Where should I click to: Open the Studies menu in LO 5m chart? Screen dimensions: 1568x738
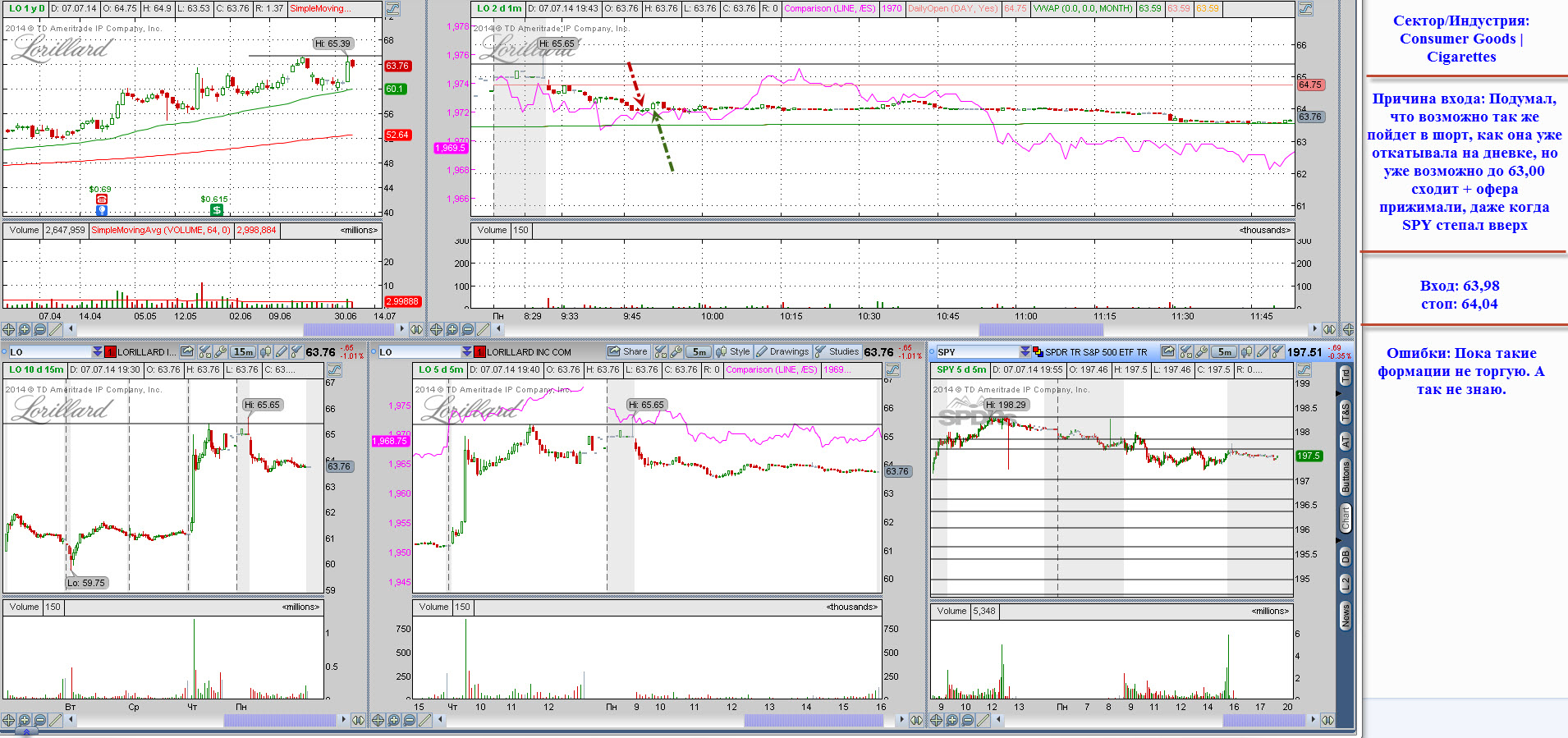pyautogui.click(x=837, y=351)
